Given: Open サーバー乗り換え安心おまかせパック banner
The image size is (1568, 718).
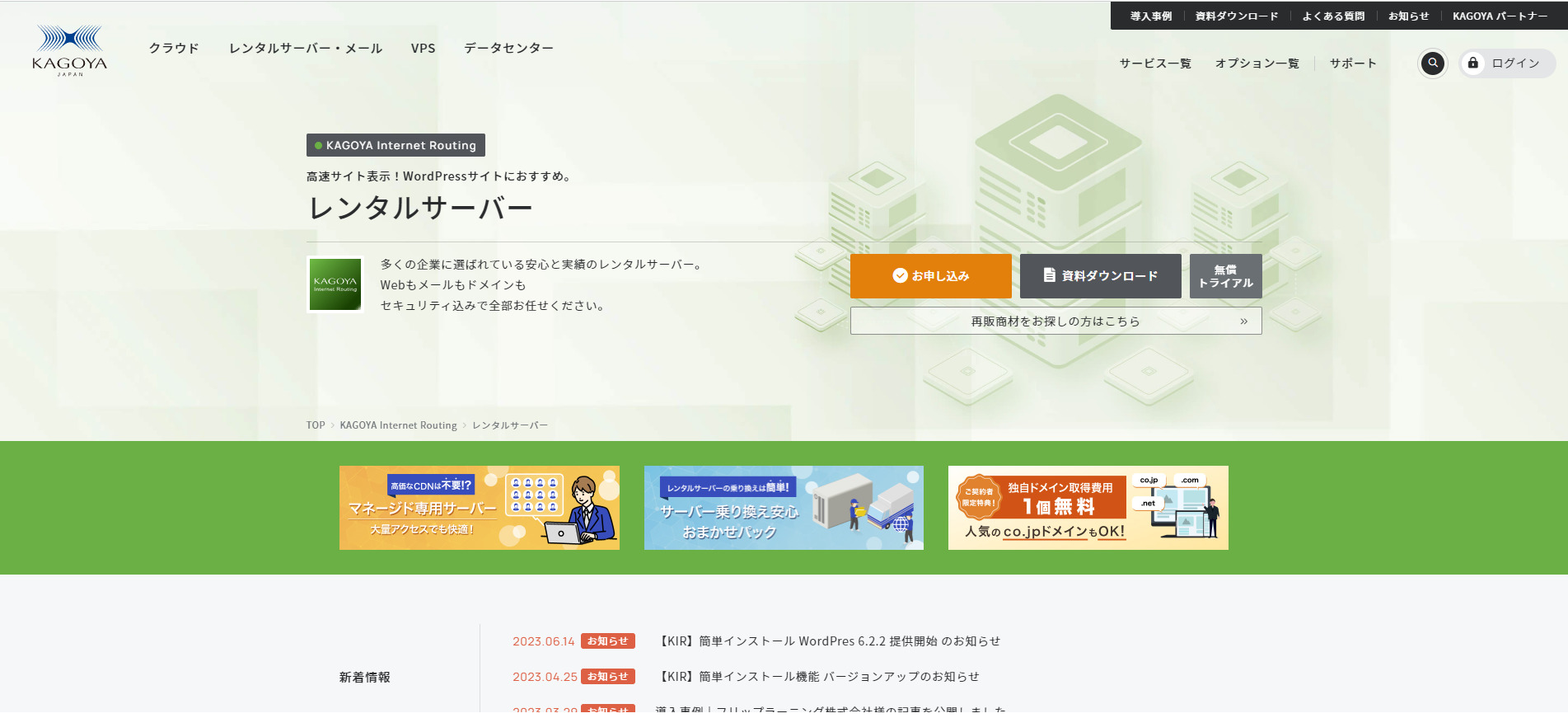Looking at the screenshot, I should point(784,508).
